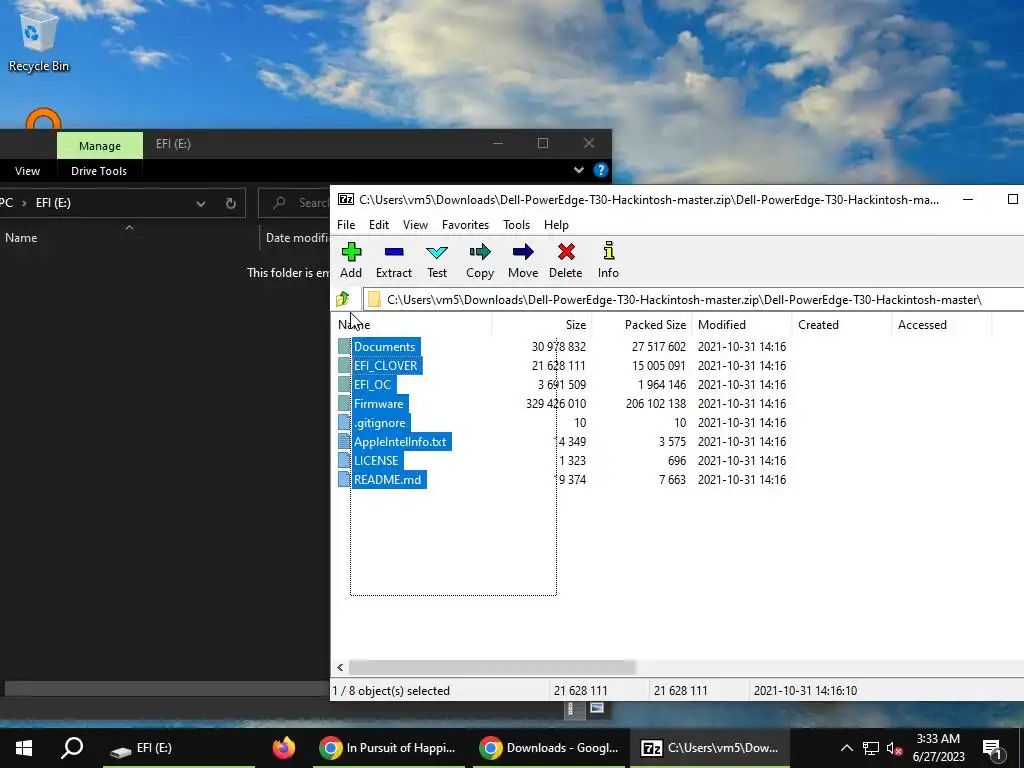Click the 7-Zip horizontal scrollbar thumb
Image resolution: width=1024 pixels, height=768 pixels.
[492, 667]
